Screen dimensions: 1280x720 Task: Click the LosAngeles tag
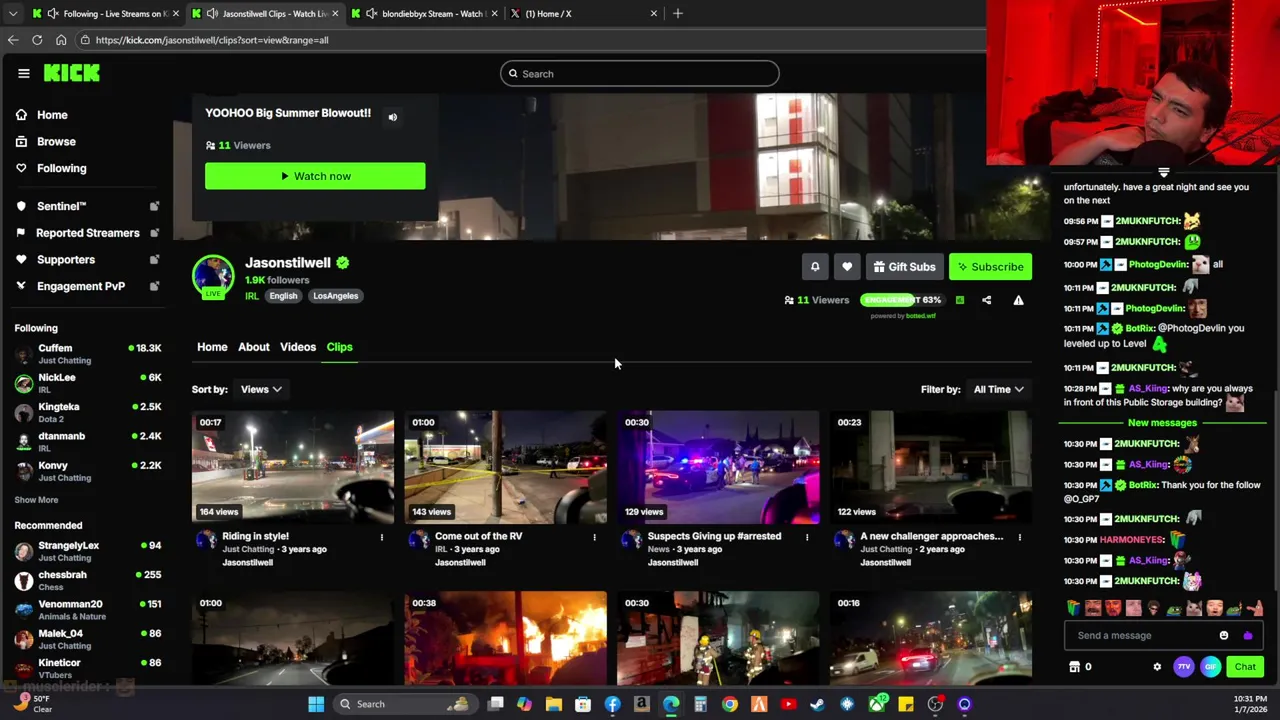(335, 296)
